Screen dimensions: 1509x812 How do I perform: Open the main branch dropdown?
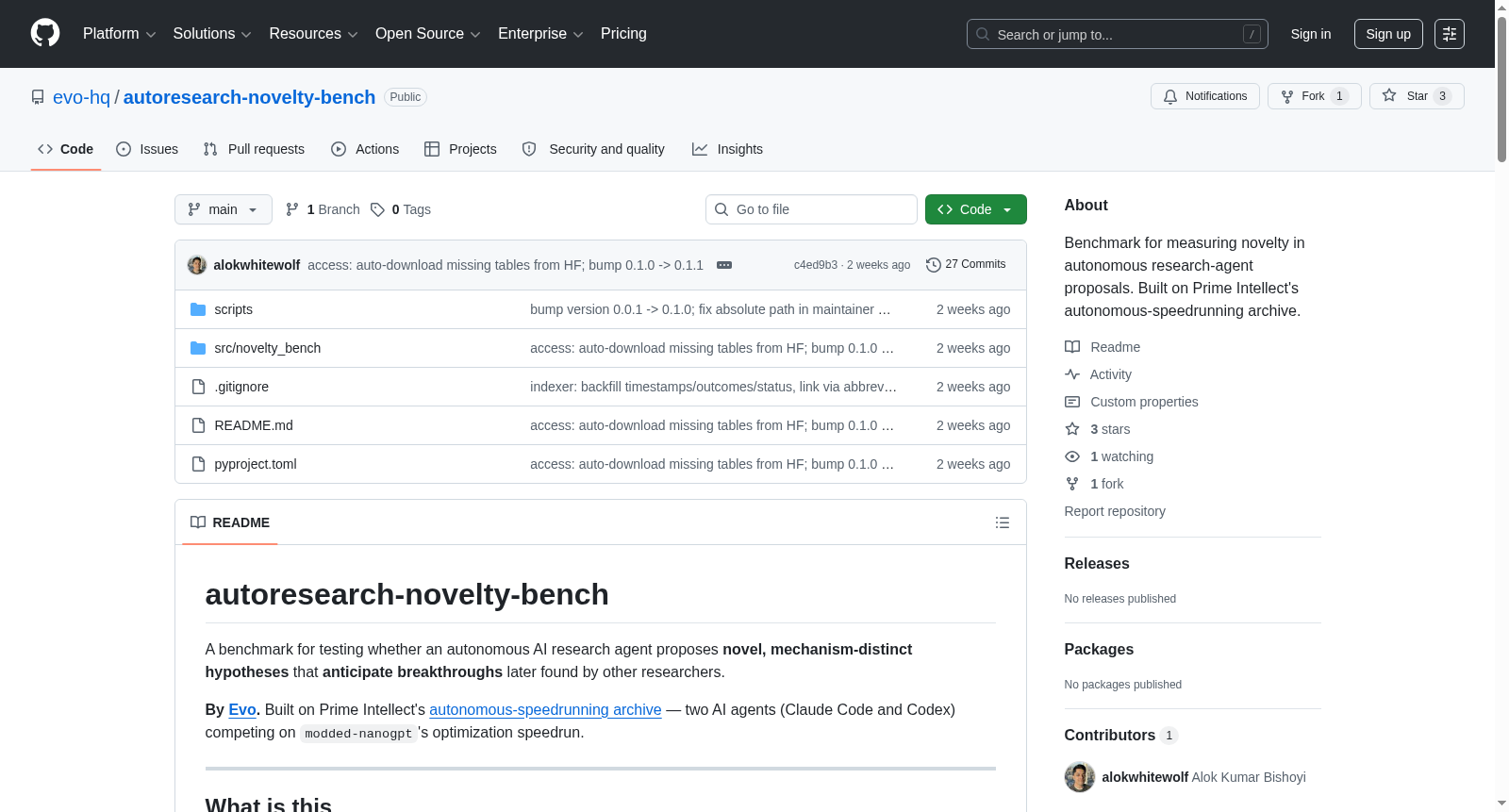pos(224,209)
